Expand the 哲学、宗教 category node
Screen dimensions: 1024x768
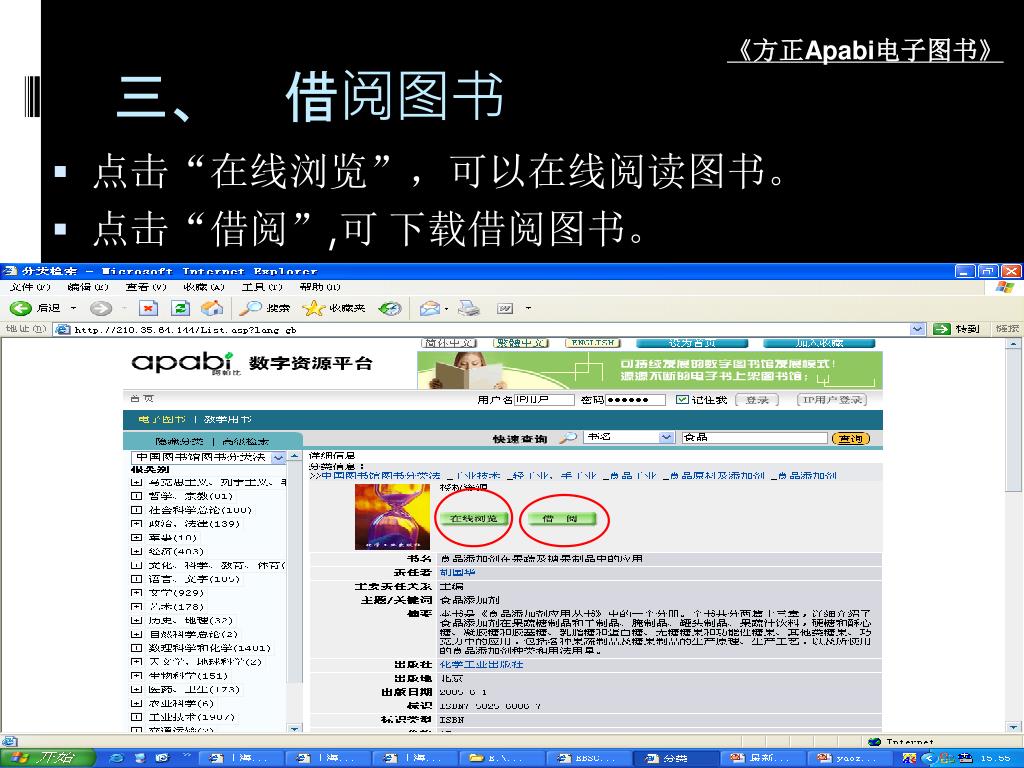pos(136,496)
